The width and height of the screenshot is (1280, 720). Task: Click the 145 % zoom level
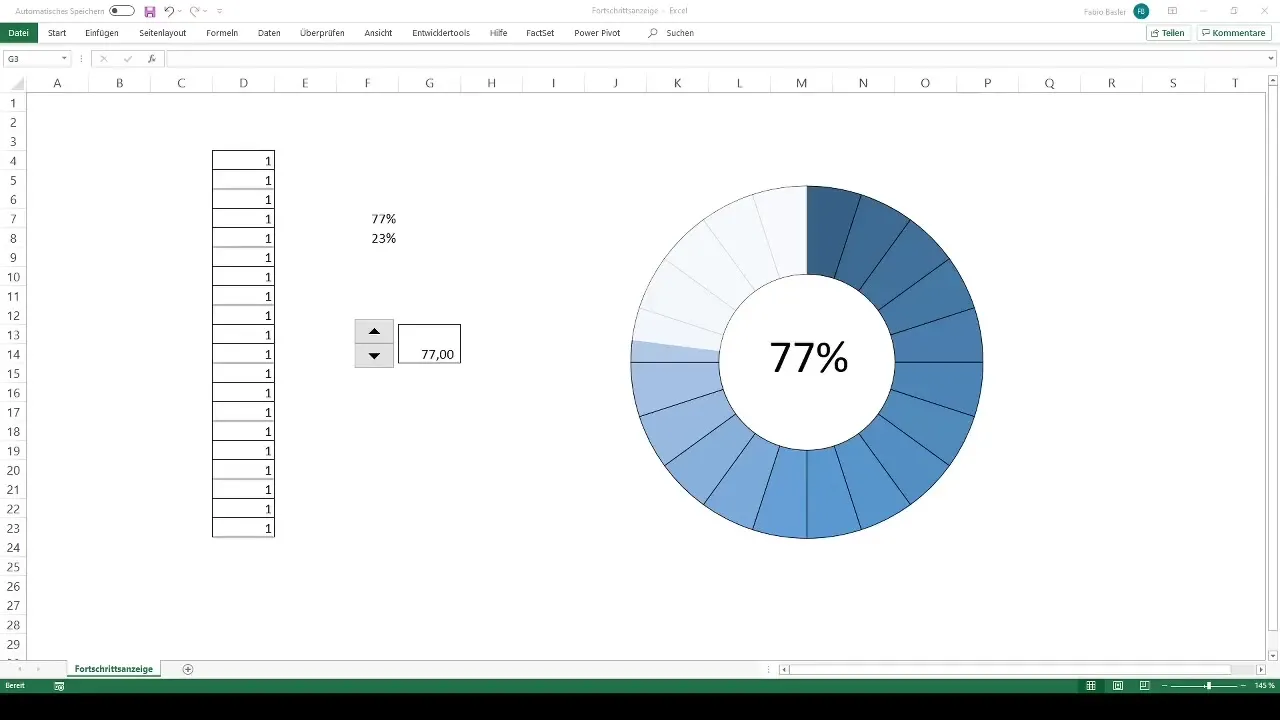pos(1265,686)
